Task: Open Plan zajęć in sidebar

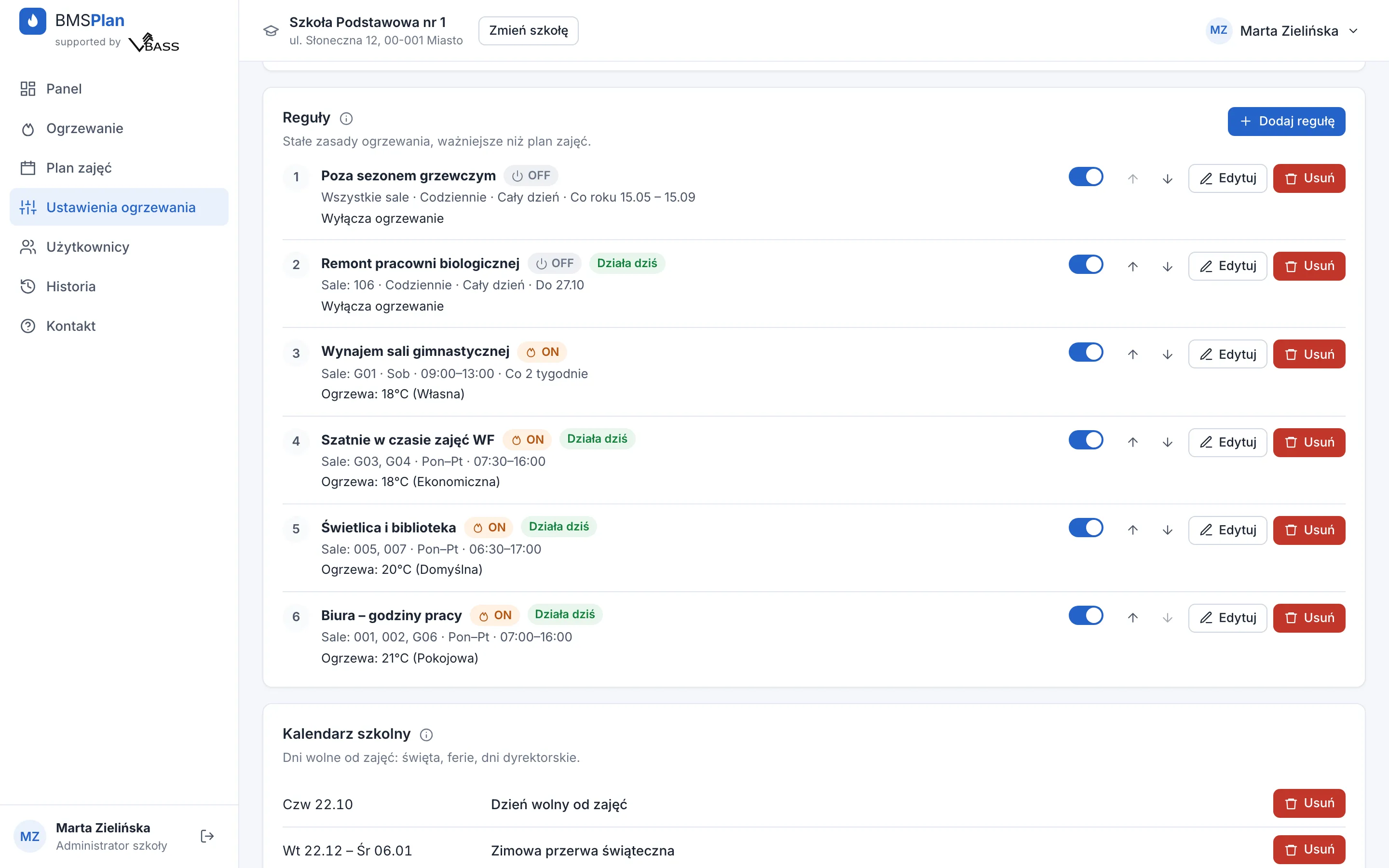Action: click(x=120, y=168)
